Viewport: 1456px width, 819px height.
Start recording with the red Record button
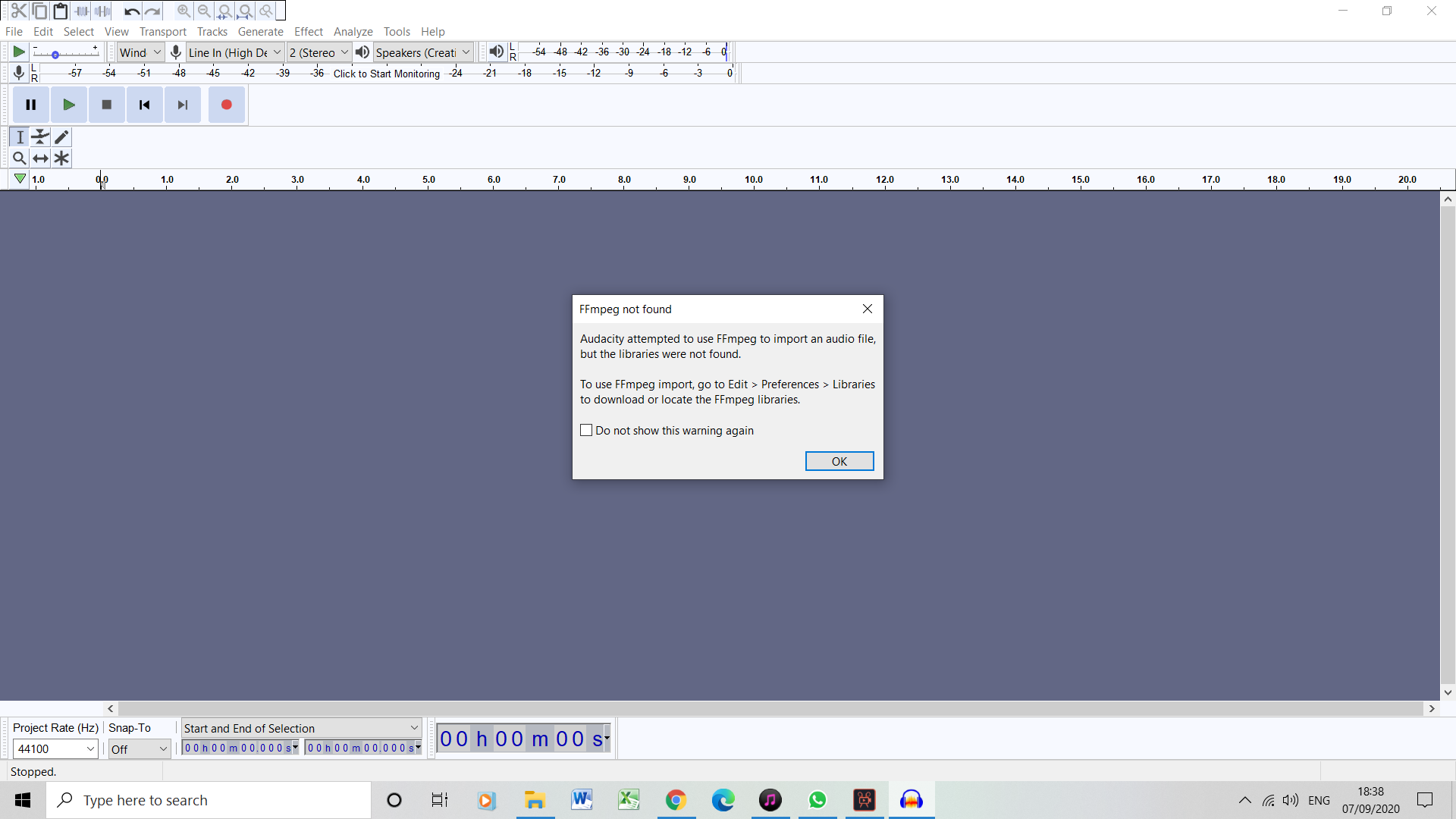pyautogui.click(x=227, y=105)
